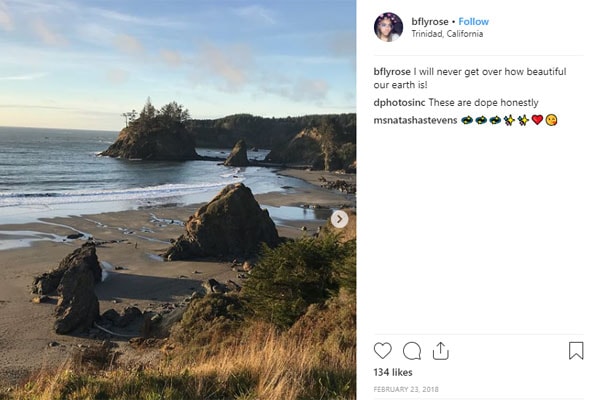Save the post with the bookmark icon
Screen dimensions: 600x400
pyautogui.click(x=576, y=351)
